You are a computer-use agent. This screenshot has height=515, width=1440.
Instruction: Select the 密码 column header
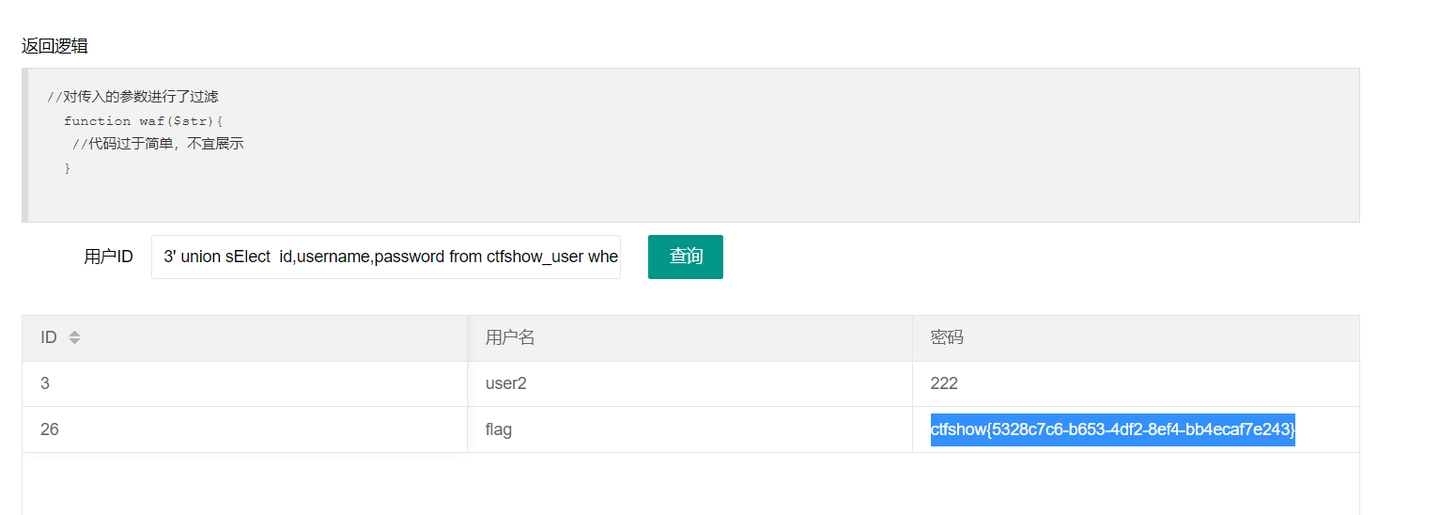946,338
